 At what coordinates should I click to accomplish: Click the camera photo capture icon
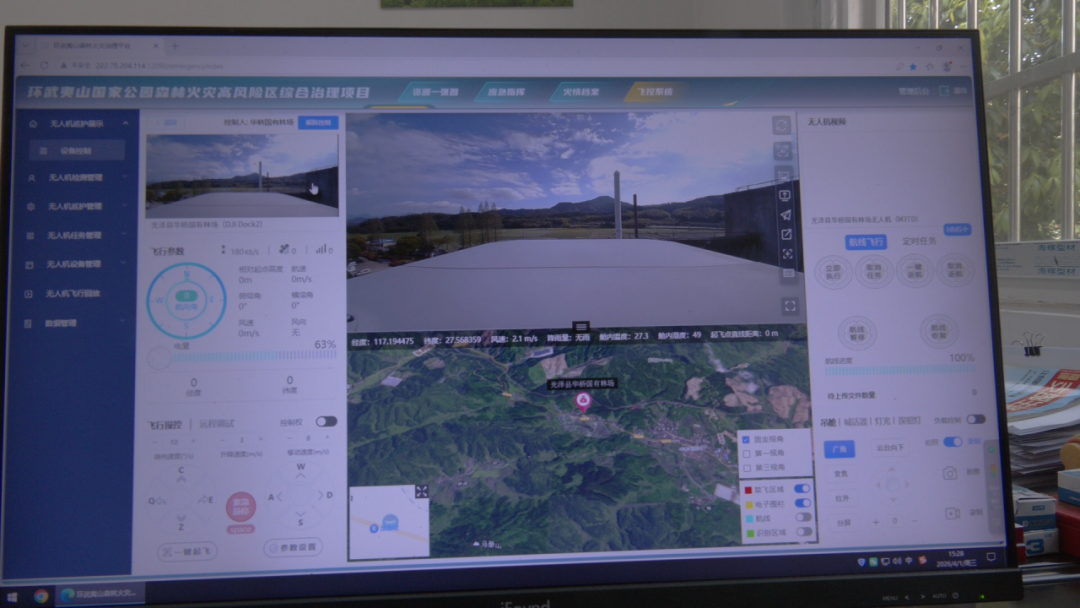(x=950, y=473)
